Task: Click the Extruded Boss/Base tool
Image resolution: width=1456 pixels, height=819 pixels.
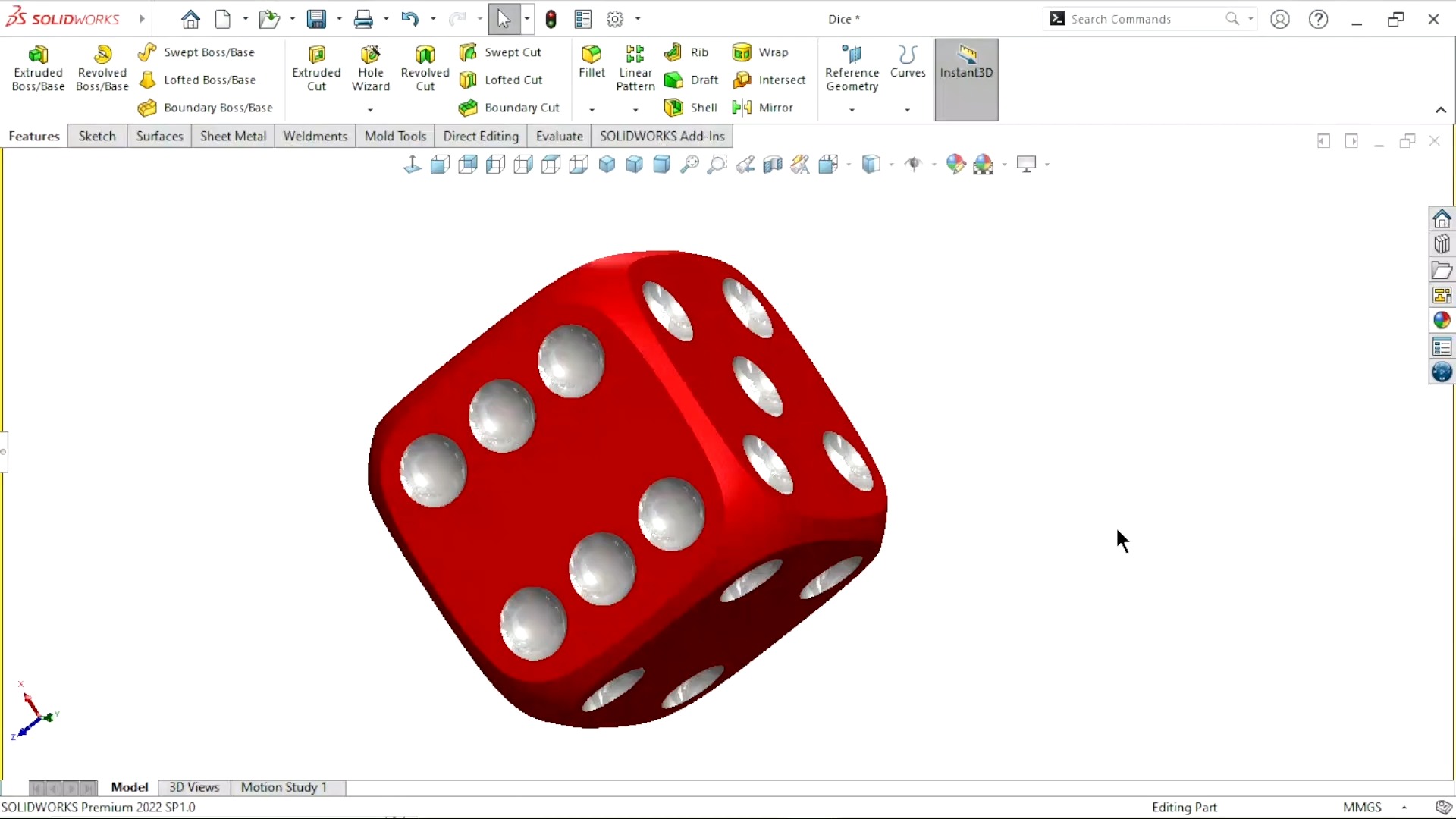Action: 38,68
